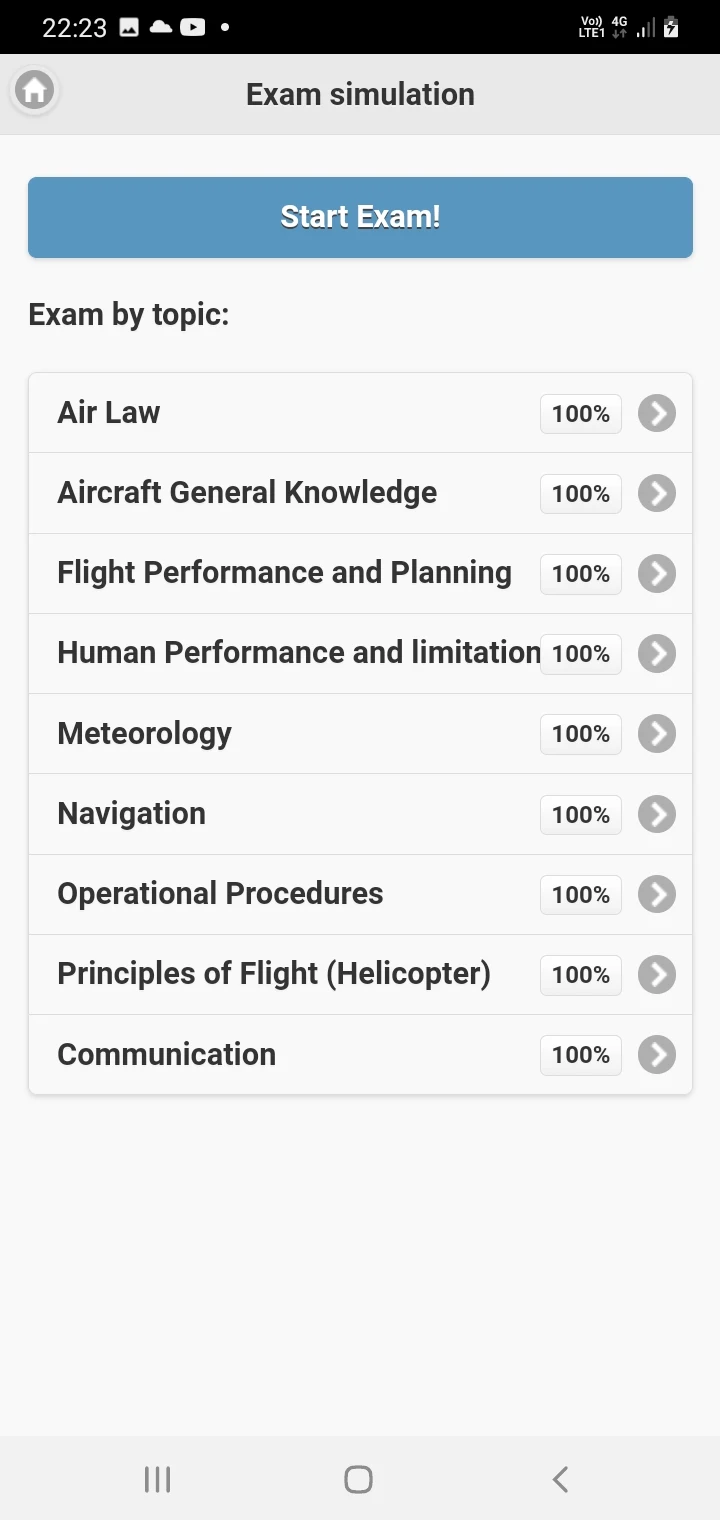Tap the Navigation row arrow icon
Image resolution: width=720 pixels, height=1520 pixels.
tap(657, 814)
